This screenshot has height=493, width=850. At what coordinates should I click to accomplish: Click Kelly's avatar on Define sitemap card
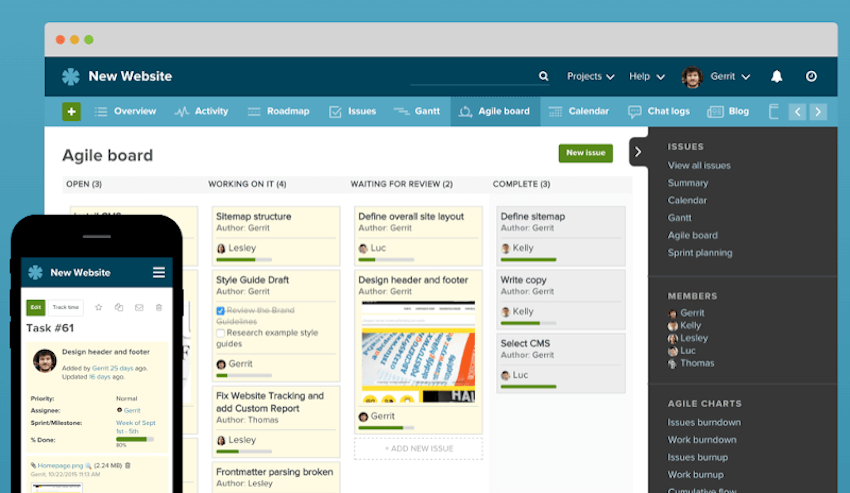pos(505,248)
